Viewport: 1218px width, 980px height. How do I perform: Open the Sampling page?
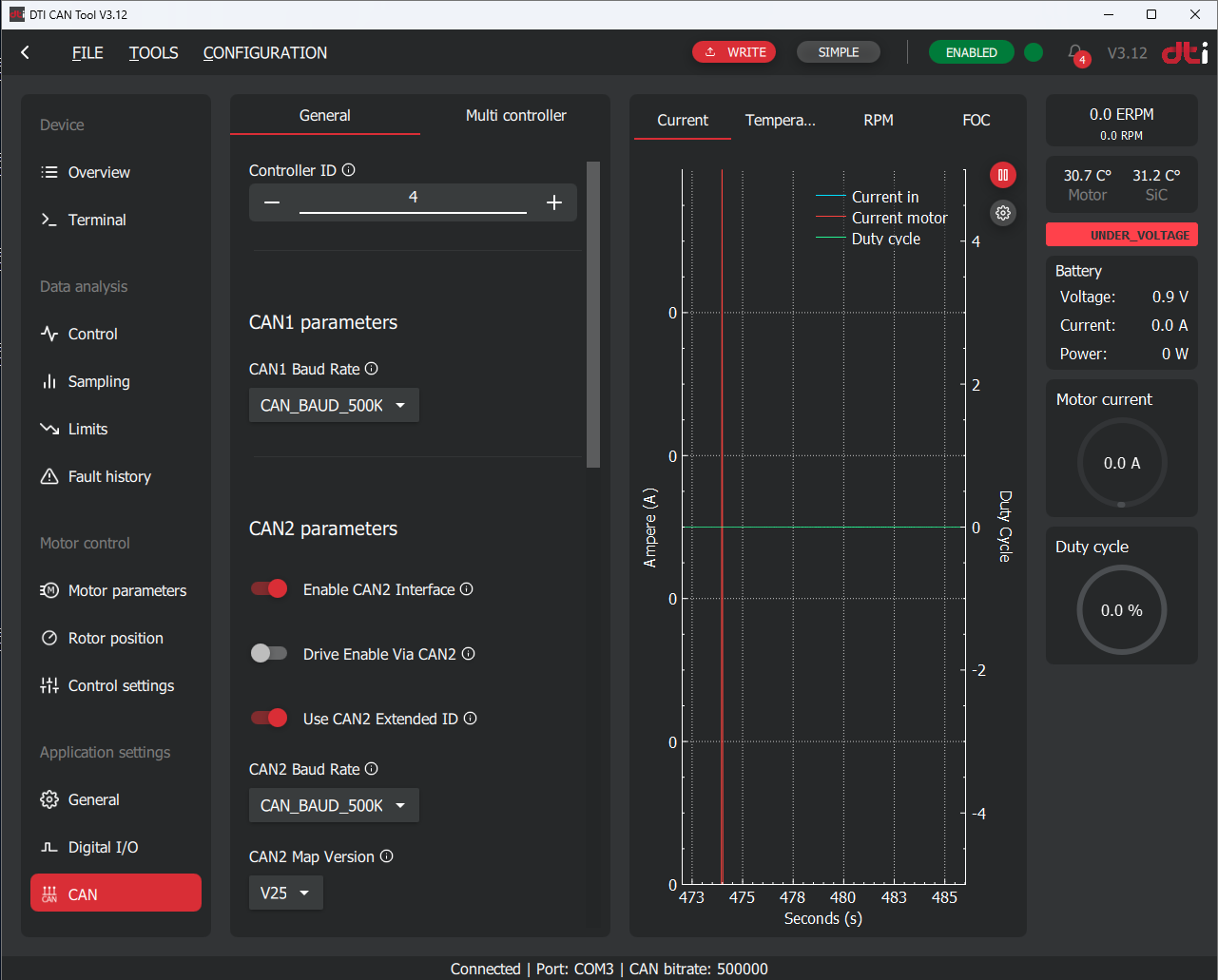(x=116, y=381)
